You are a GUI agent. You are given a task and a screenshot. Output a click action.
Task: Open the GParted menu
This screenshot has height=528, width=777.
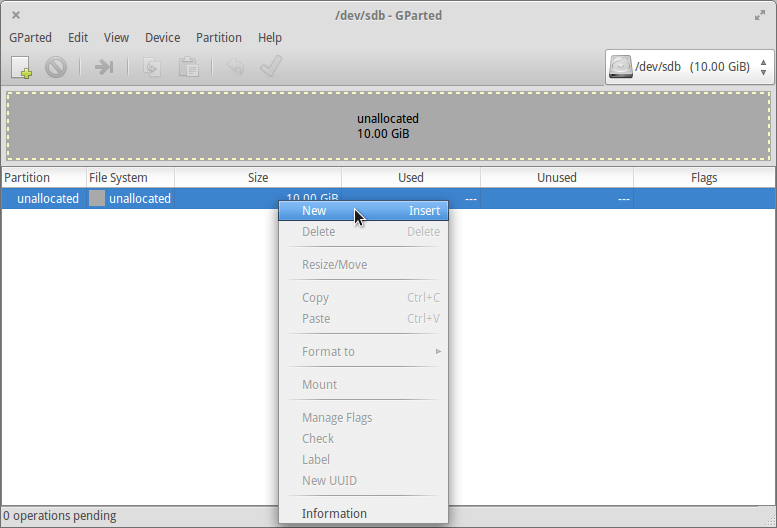pos(30,38)
